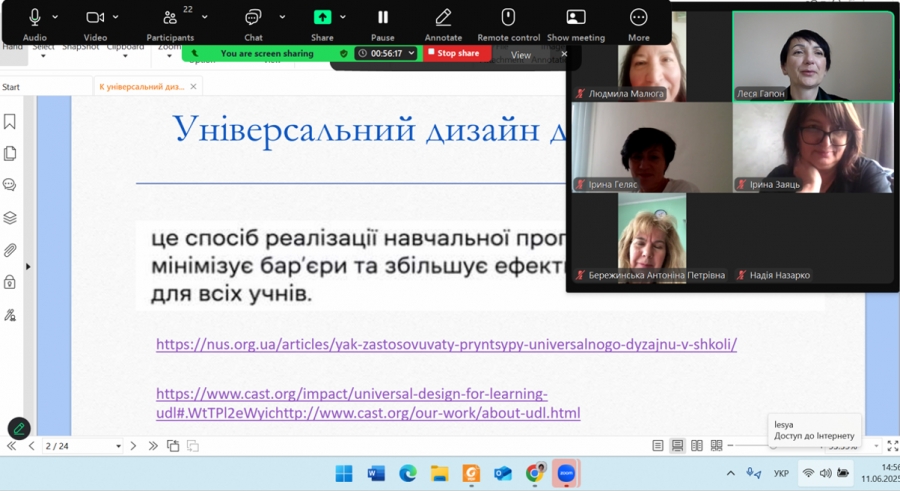Open the Bookmarks panel in sidebar
Screen dimensions: 900x491
[10, 121]
